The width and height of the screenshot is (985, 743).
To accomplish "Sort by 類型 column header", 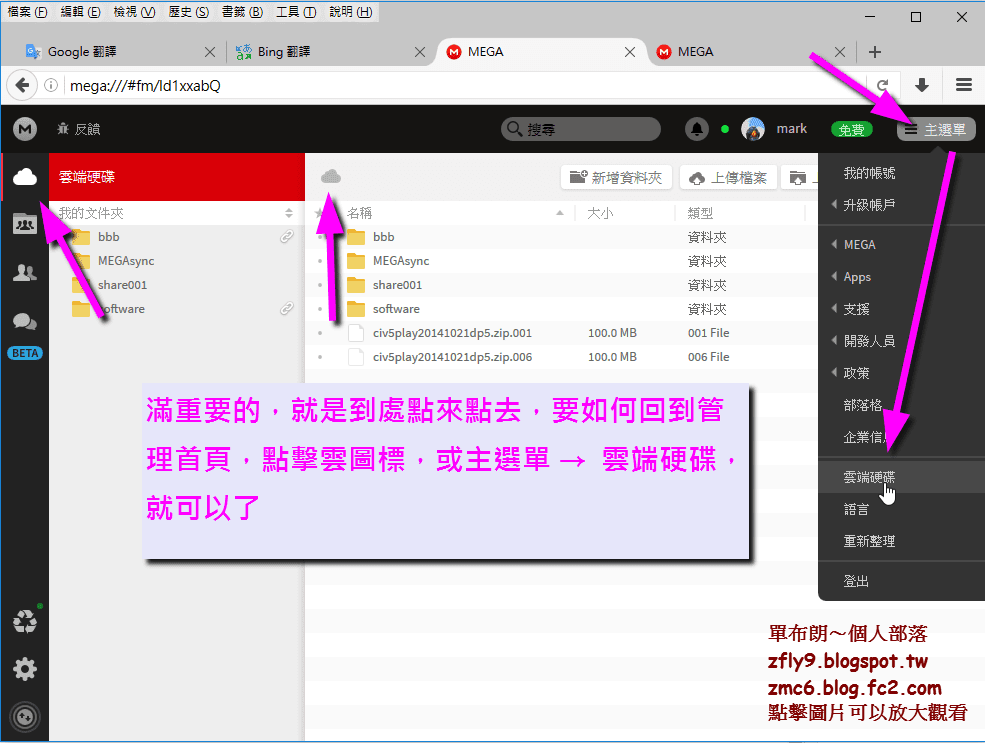I will coord(700,213).
